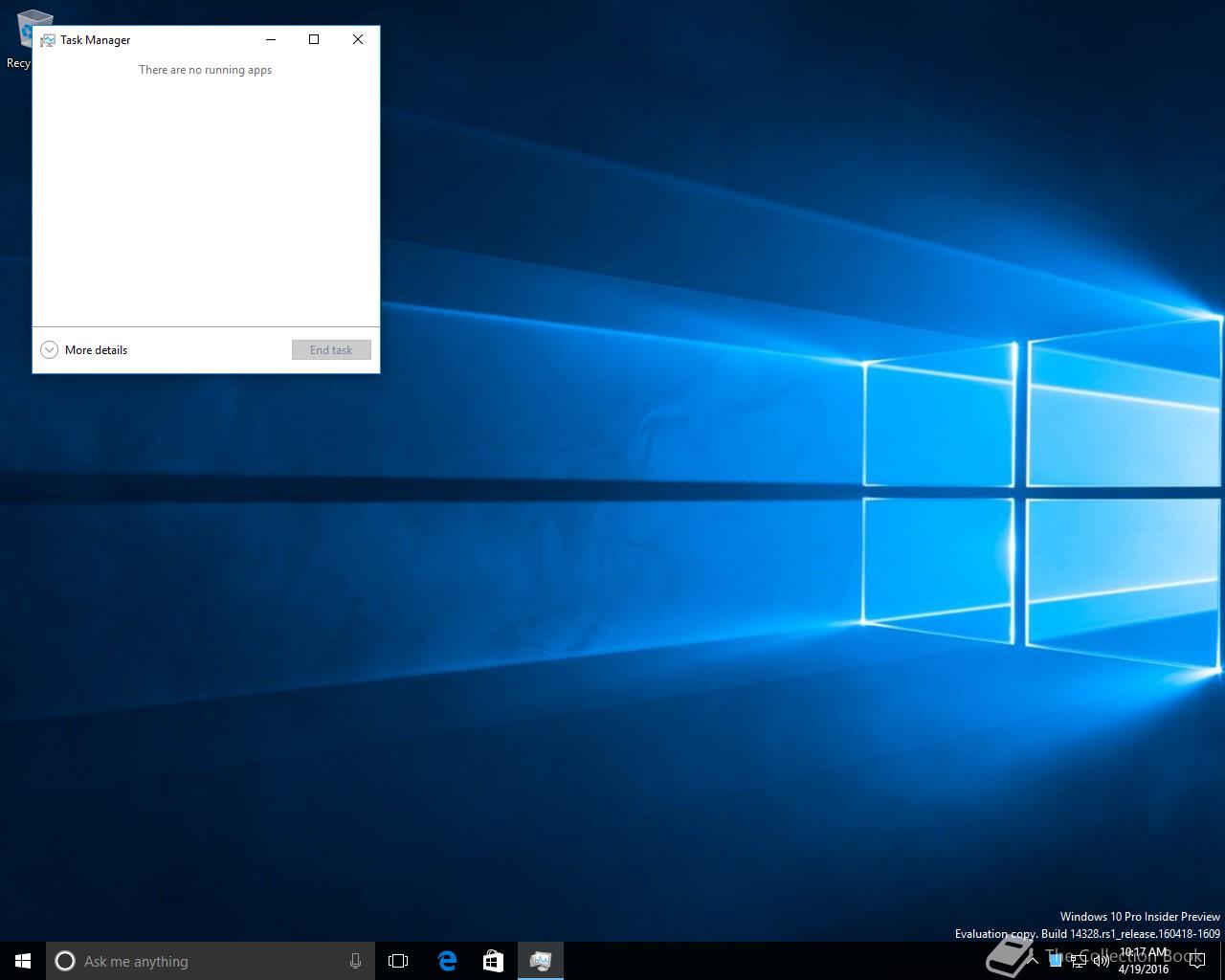The image size is (1225, 980).
Task: Close the Task Manager window
Action: [358, 39]
